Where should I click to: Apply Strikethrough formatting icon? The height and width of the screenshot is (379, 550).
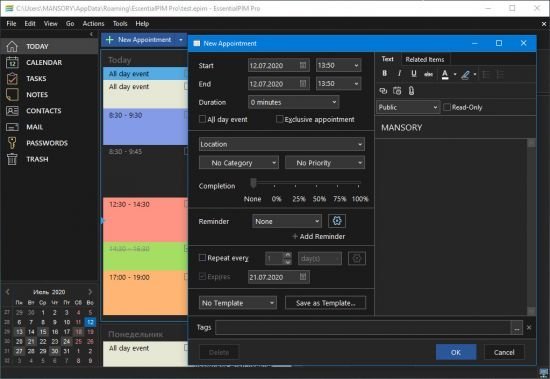428,74
